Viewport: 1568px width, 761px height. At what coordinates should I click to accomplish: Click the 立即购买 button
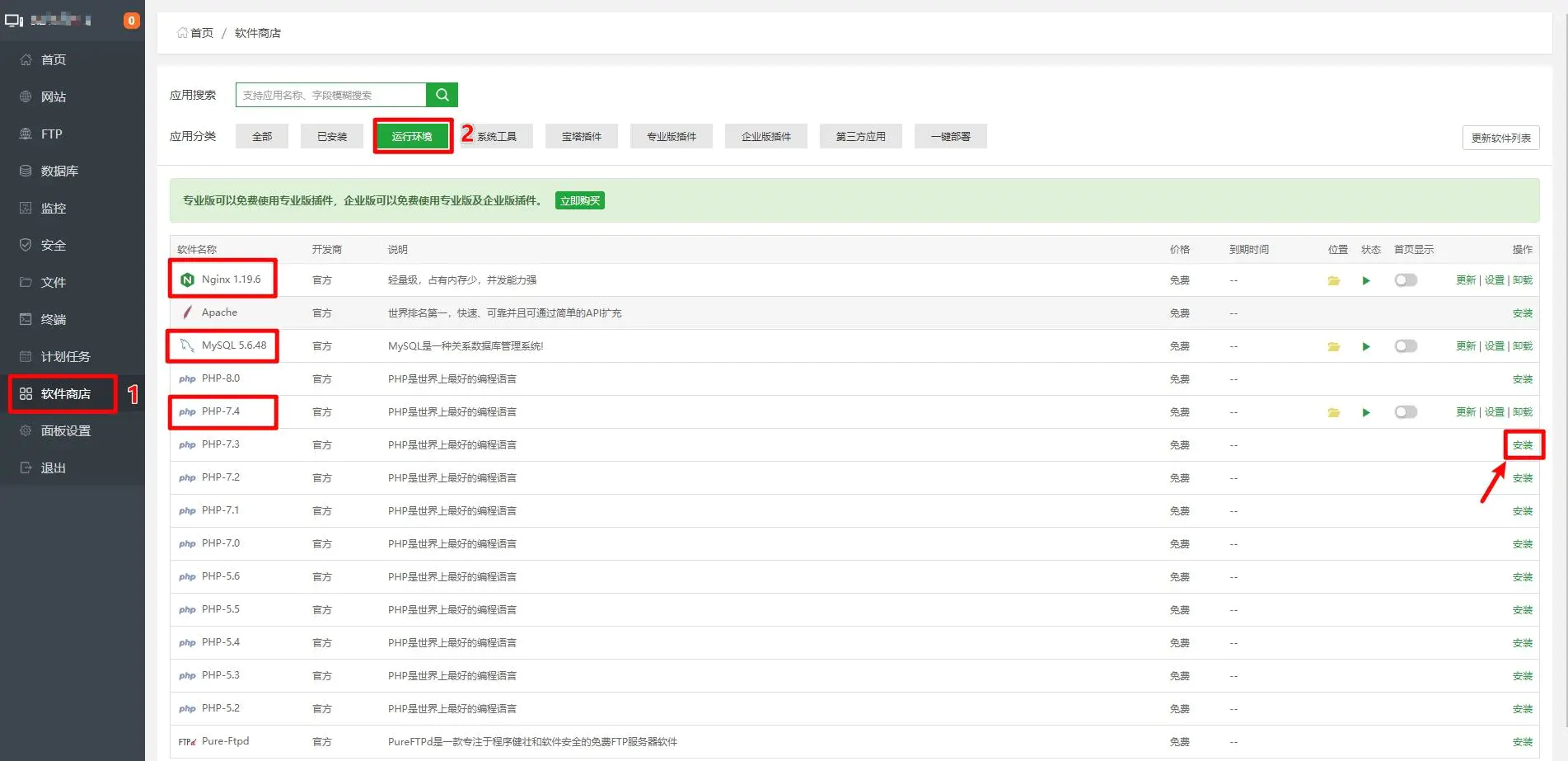tap(579, 200)
